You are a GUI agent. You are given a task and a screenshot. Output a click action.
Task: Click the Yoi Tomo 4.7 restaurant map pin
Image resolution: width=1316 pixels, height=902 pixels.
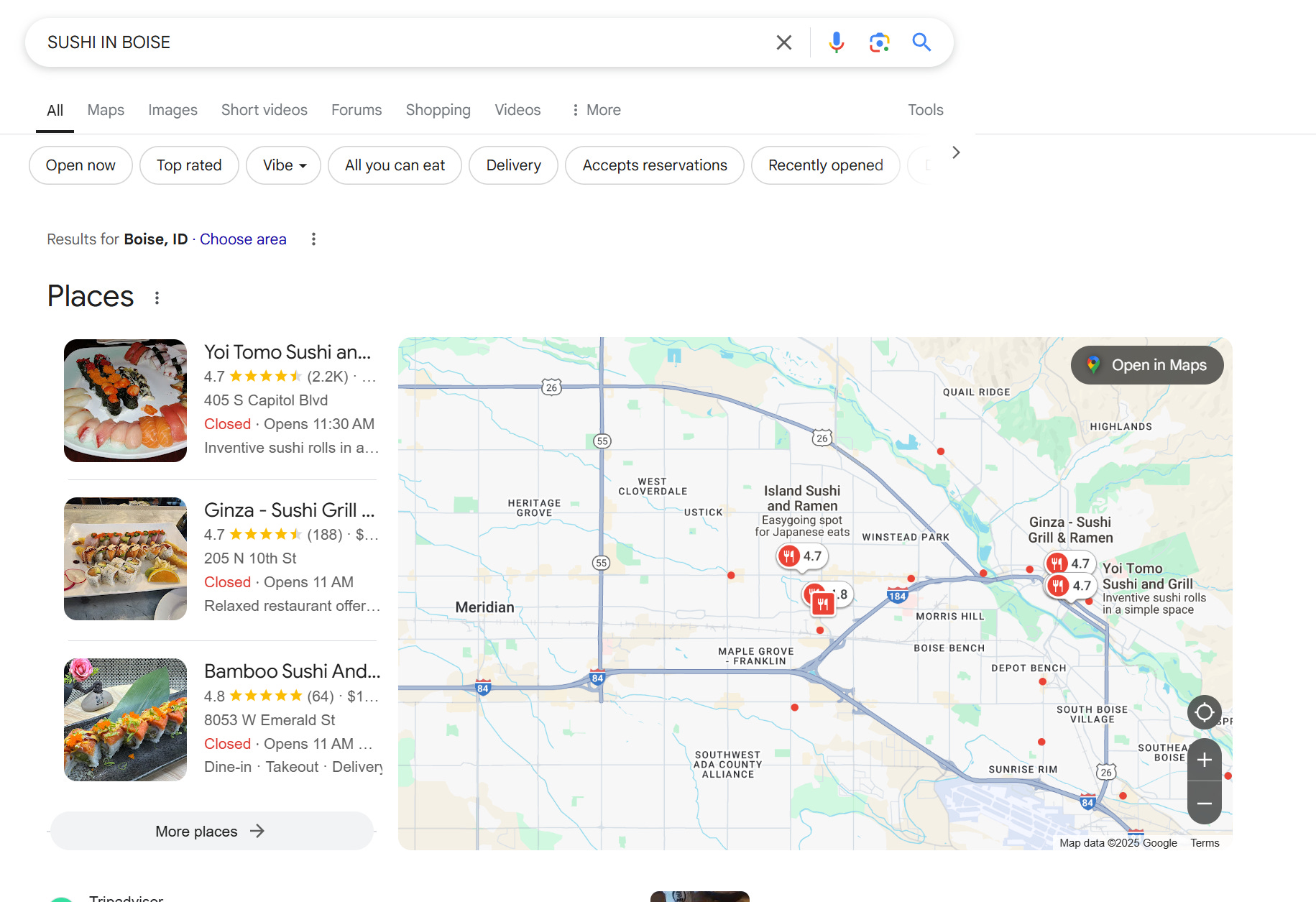click(1070, 586)
